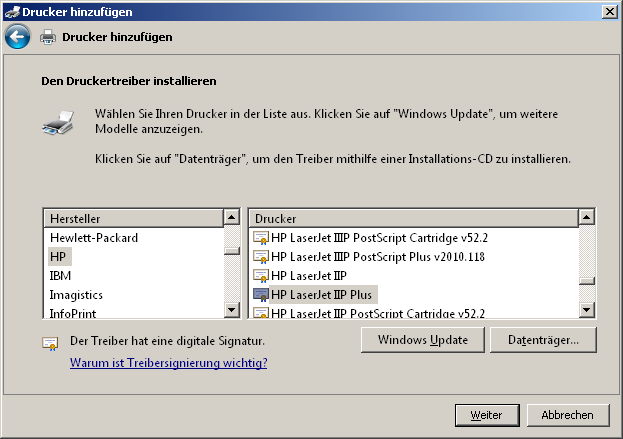Open the Warum ist Treibersignierung wichtig? link
Screen dimensions: 623x439
click(x=168, y=363)
